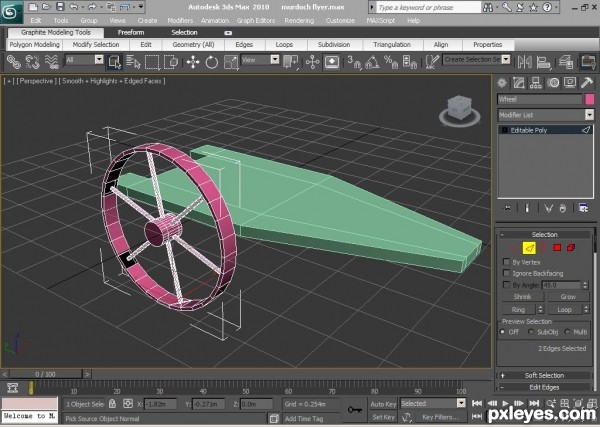Open the Hierarchy command panel tab
This screenshot has height=427, width=600.
[x=536, y=83]
